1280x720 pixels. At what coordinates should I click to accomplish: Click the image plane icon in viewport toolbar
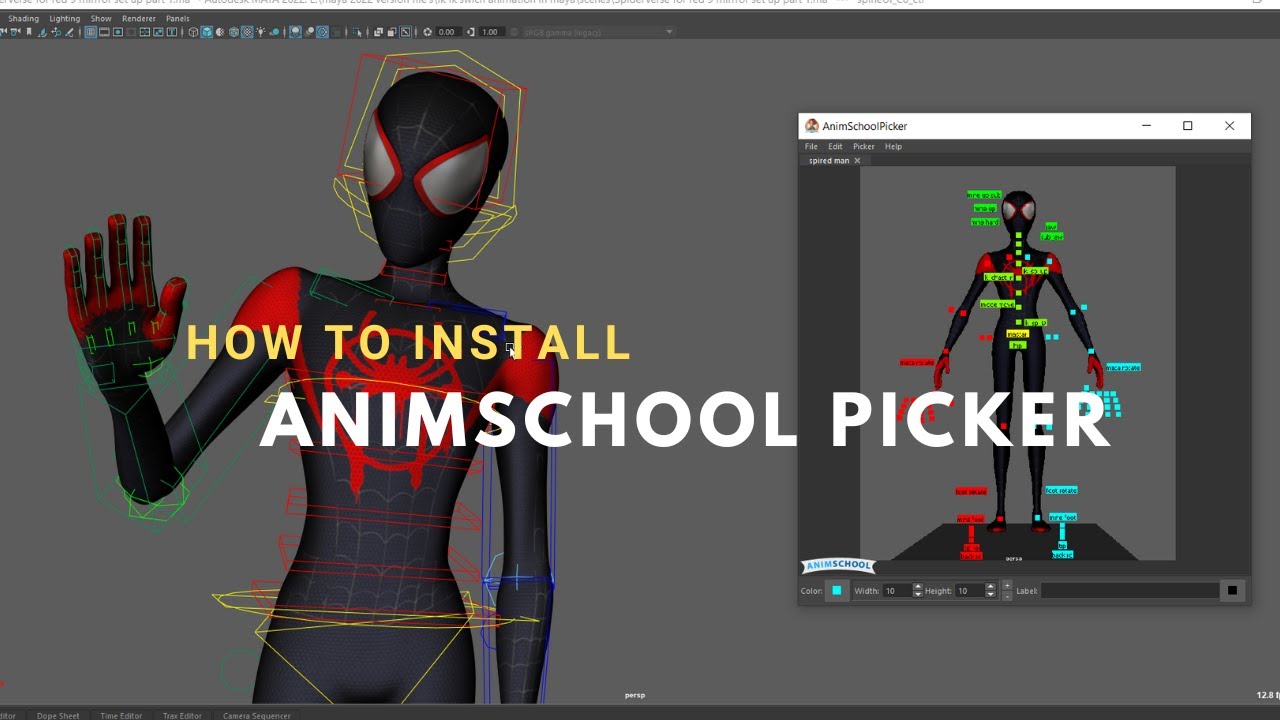point(42,32)
